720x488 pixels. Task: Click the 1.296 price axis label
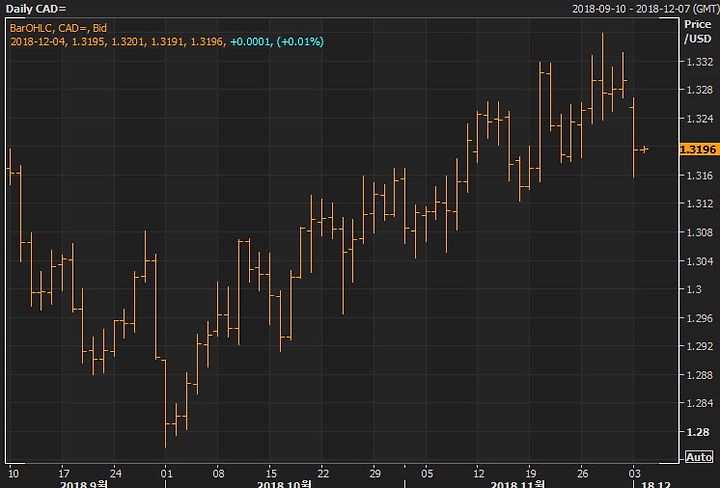pyautogui.click(x=700, y=318)
